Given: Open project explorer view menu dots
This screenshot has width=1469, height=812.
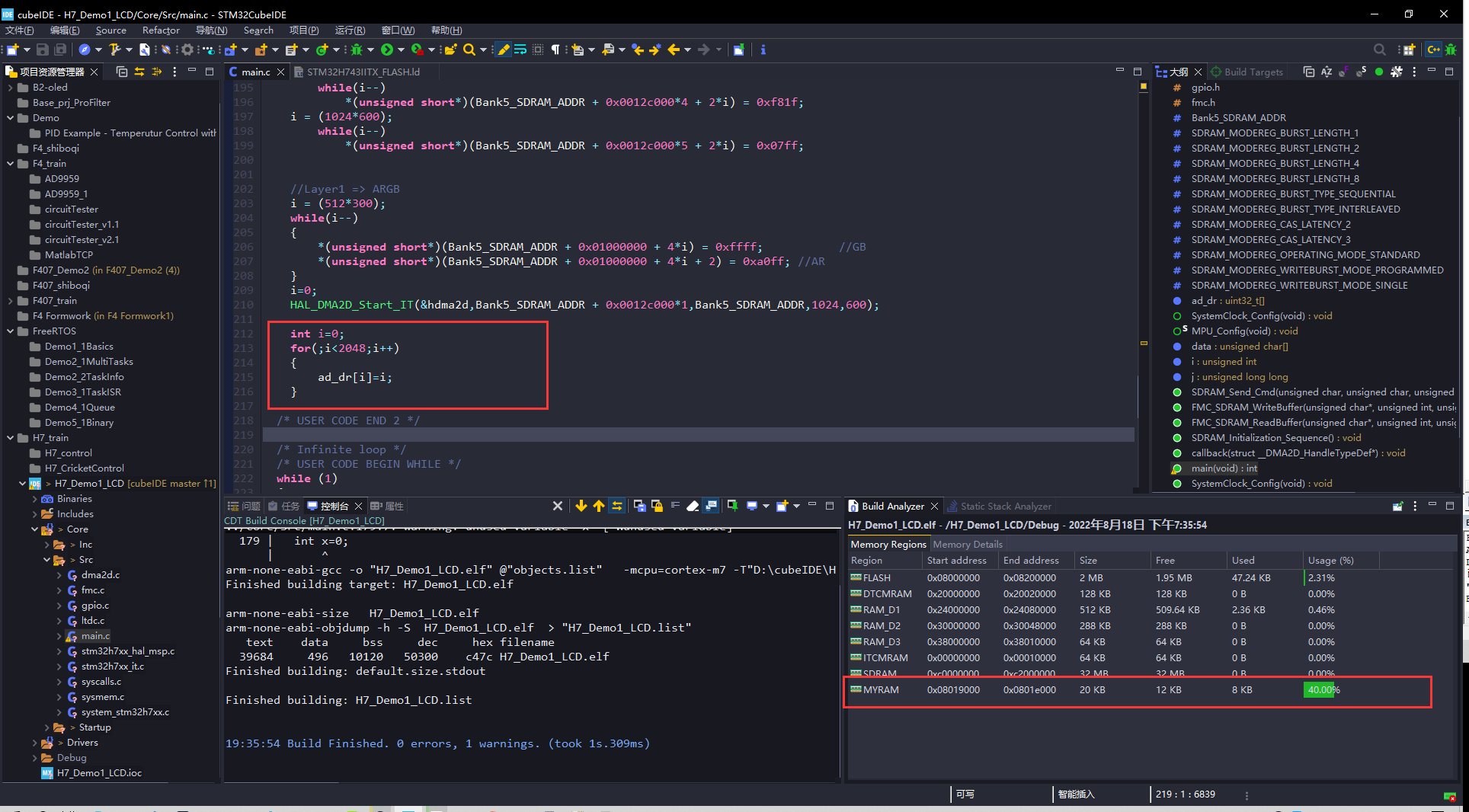Looking at the screenshot, I should [174, 72].
